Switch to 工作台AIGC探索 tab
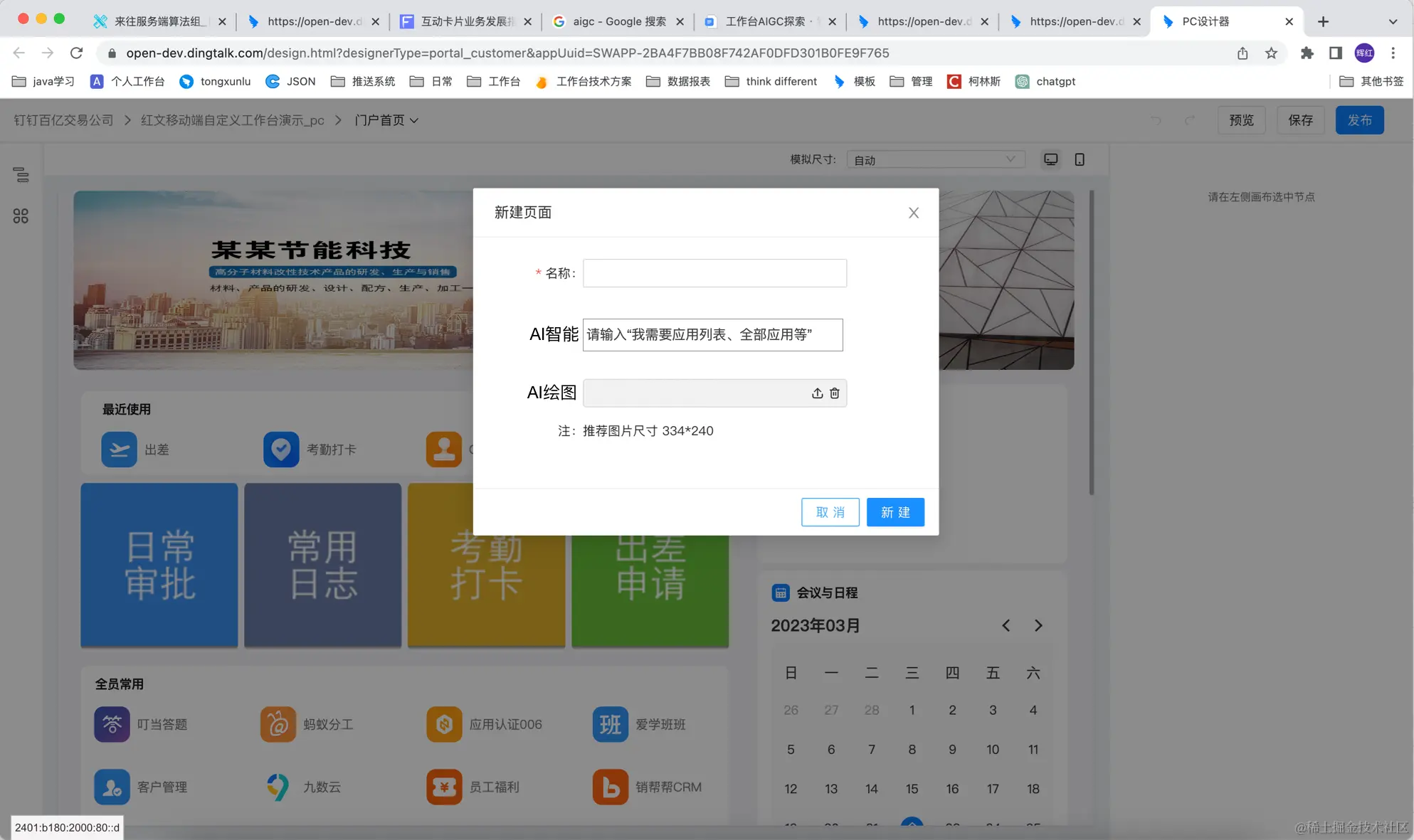This screenshot has height=840, width=1414. pyautogui.click(x=770, y=21)
